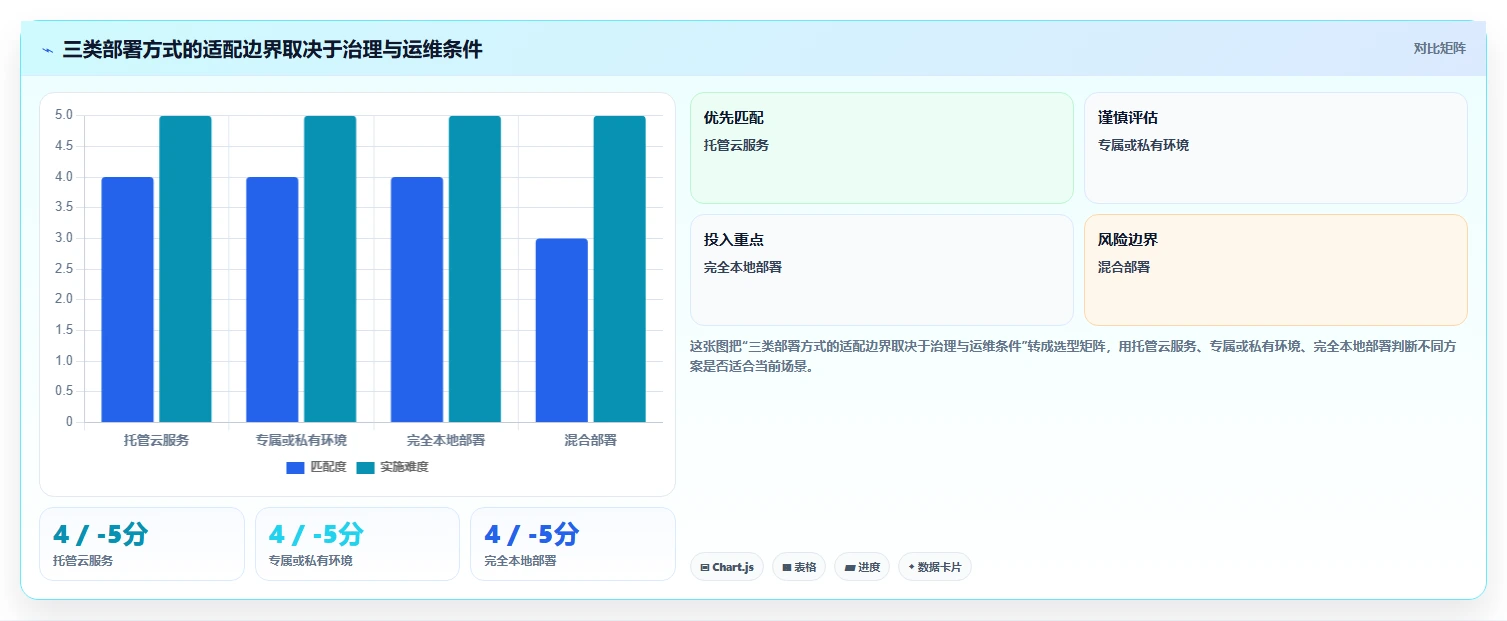Click the teal 实施难度 bar for 完全本地部署

click(x=475, y=269)
